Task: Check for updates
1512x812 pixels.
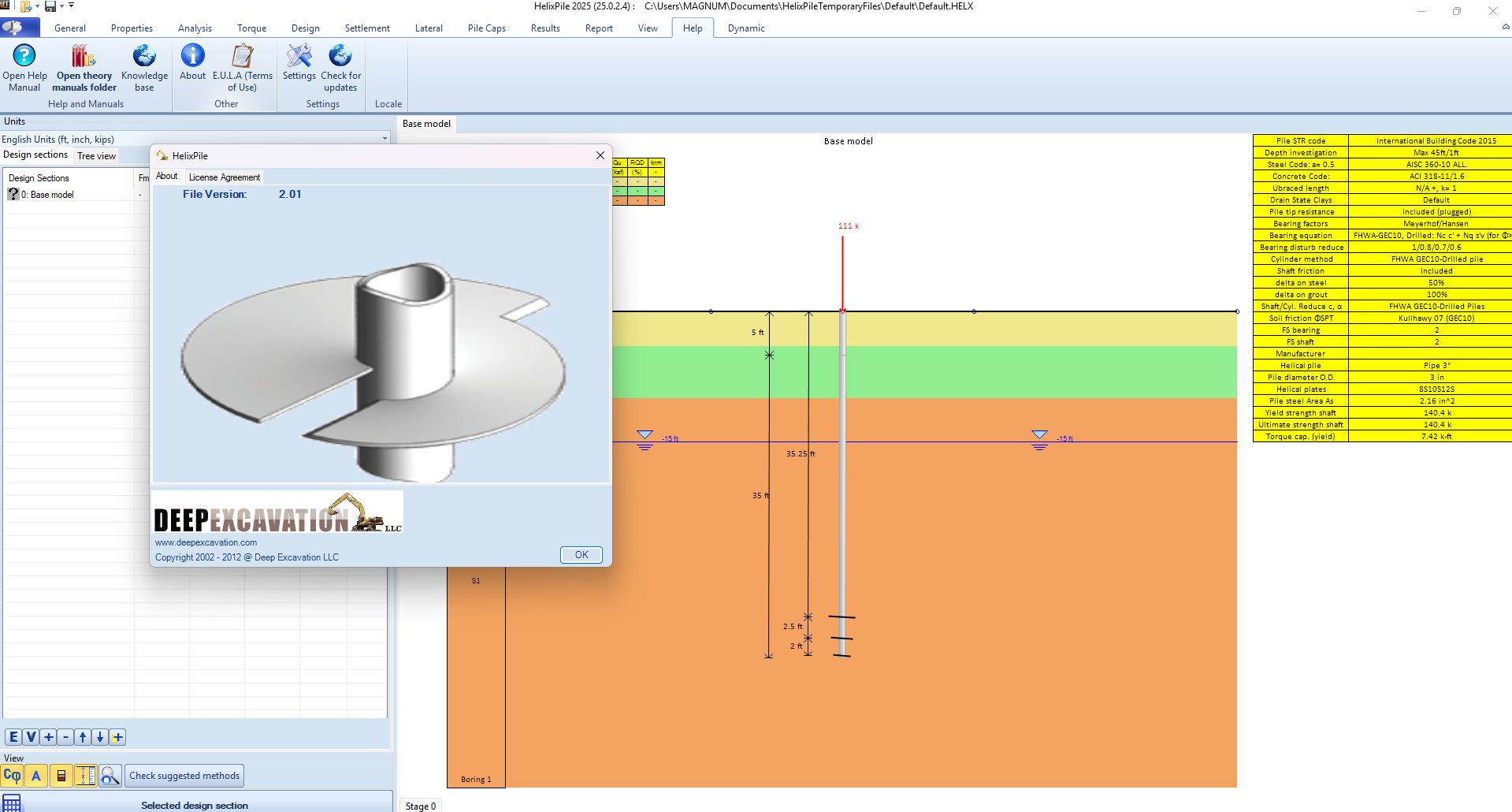Action: (x=340, y=68)
